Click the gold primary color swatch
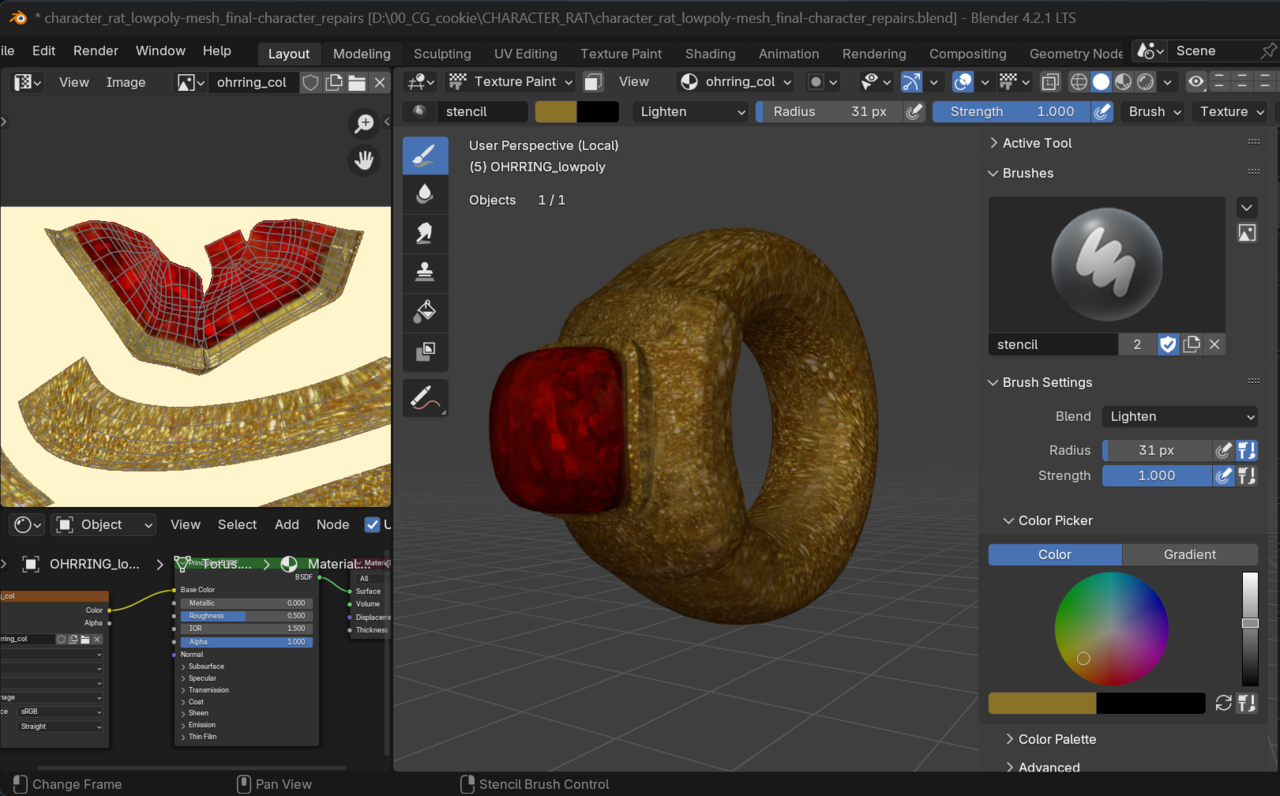1280x796 pixels. coord(1042,703)
